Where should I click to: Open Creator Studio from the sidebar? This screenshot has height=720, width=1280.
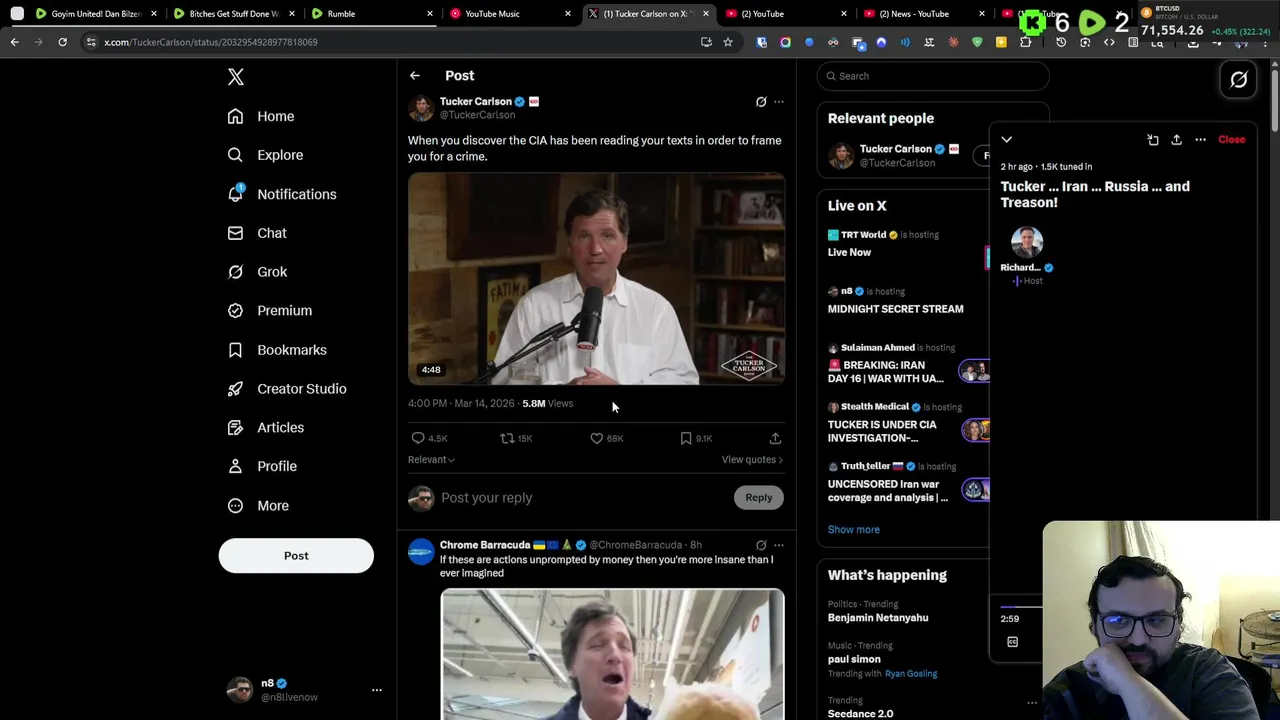287,389
